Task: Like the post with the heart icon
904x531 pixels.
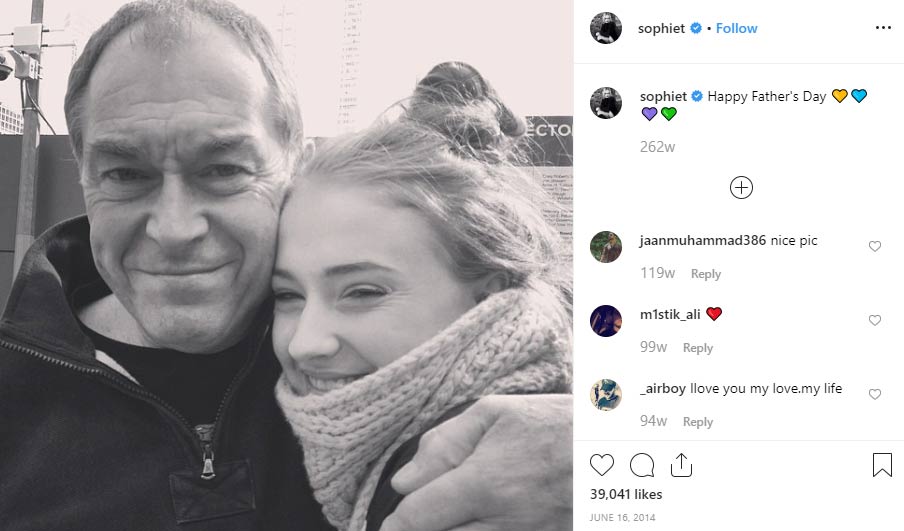Action: point(602,465)
